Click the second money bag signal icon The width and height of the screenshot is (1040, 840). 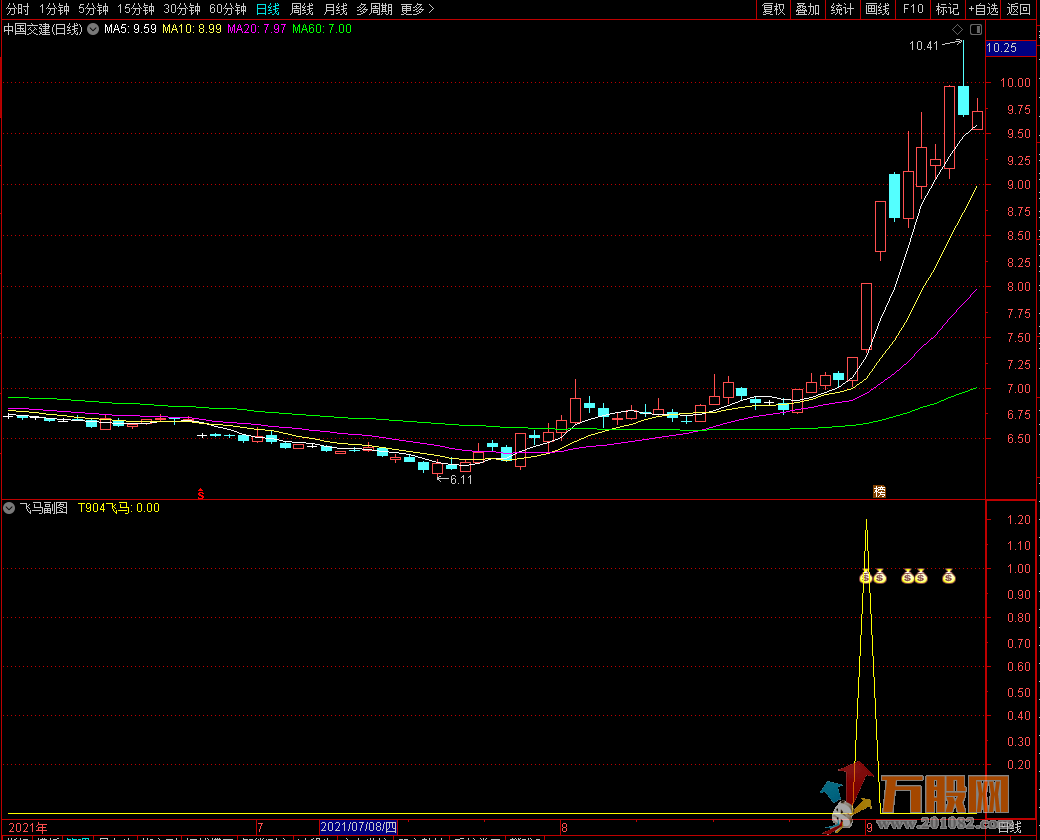click(880, 577)
